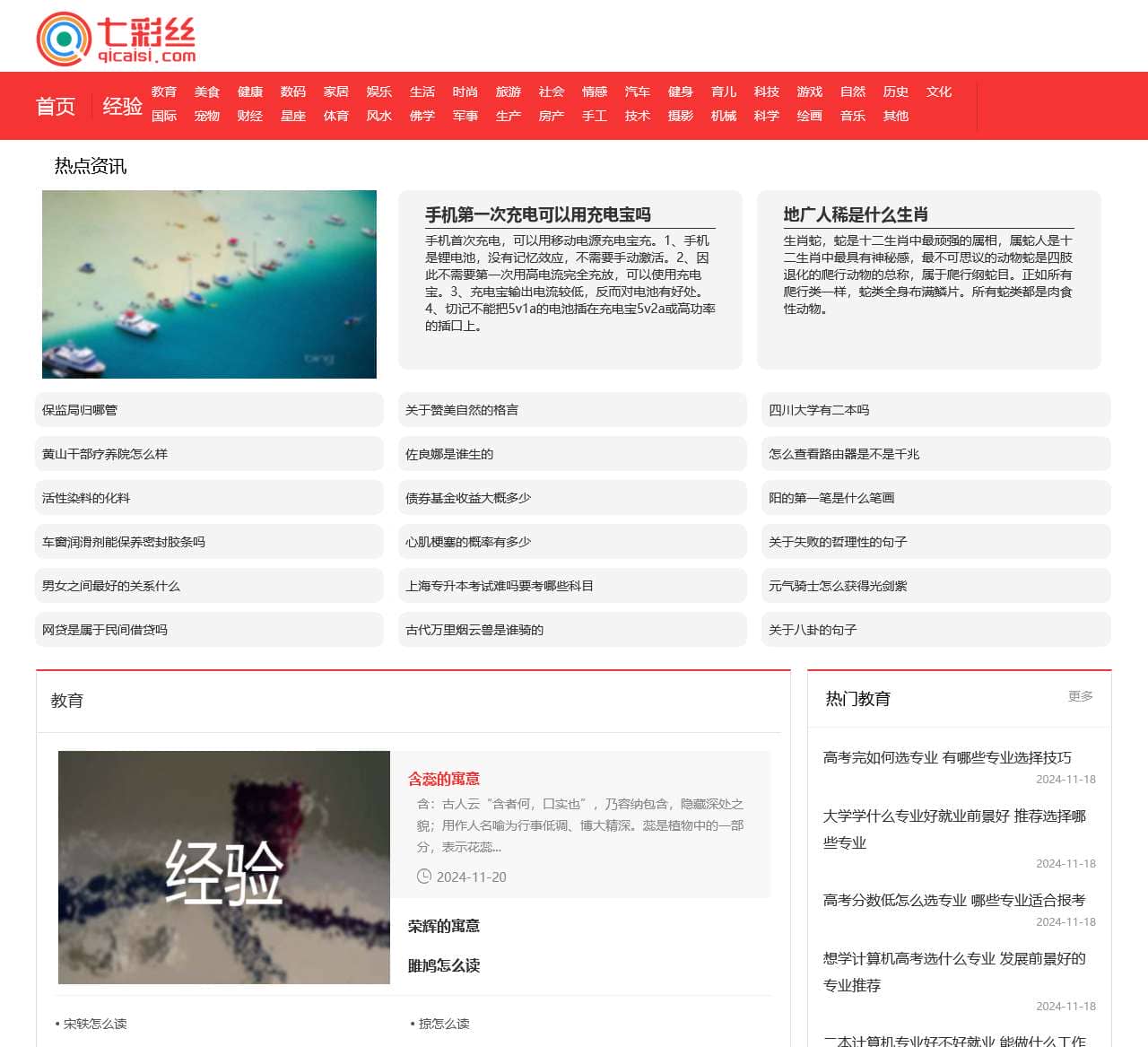Image resolution: width=1148 pixels, height=1047 pixels.
Task: Switch to the 星座 category
Action: click(292, 116)
